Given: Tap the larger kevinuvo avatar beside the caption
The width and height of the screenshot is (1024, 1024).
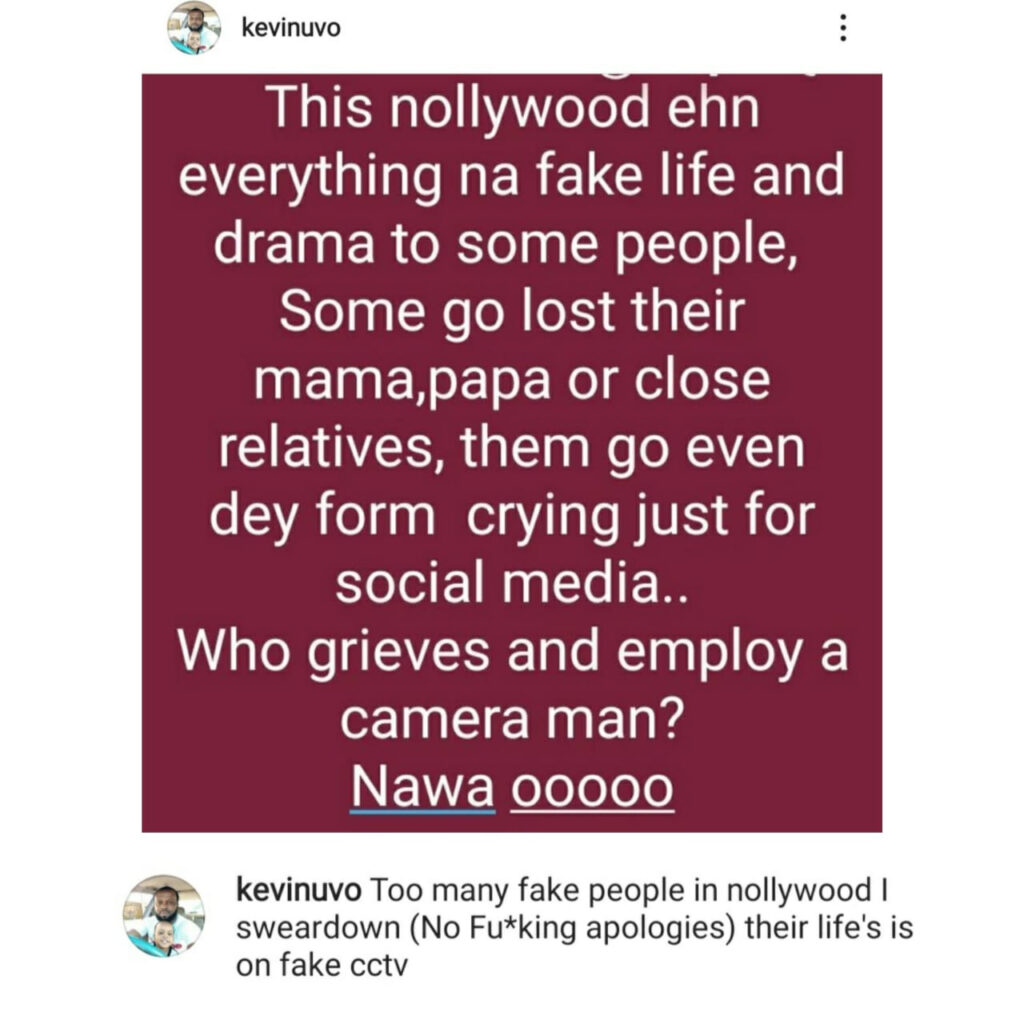Looking at the screenshot, I should [164, 916].
